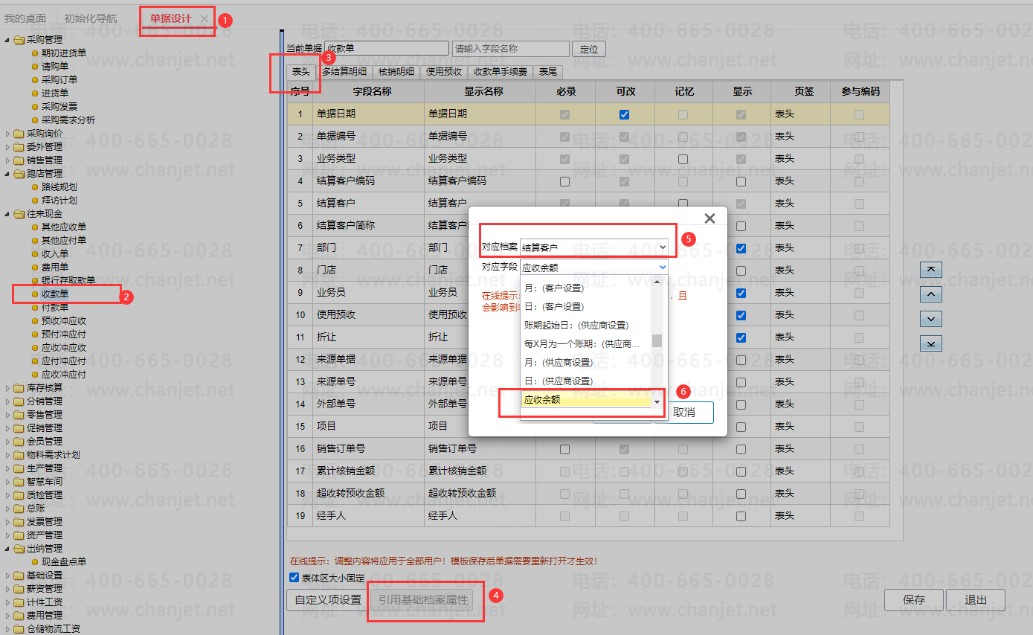Expand the 库存核算 tree folder
1033x635 pixels.
[8, 388]
